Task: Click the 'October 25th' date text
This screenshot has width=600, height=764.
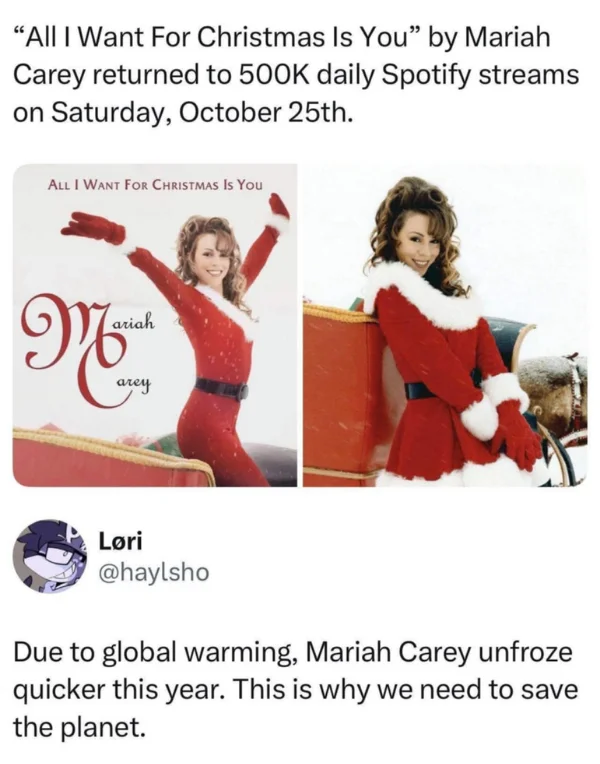Action: click(x=265, y=113)
